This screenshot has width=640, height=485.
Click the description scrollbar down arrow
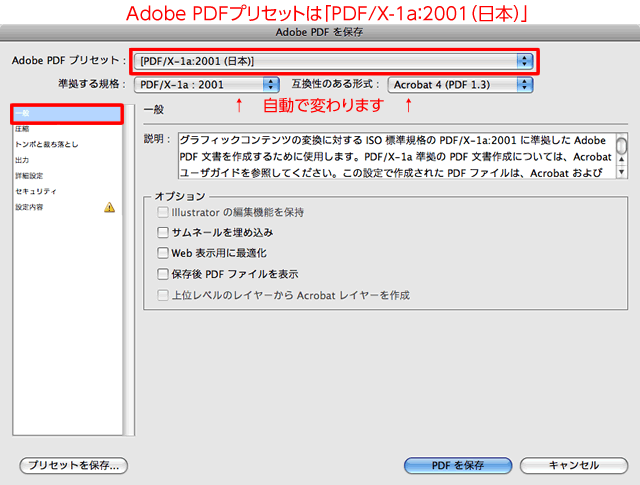[x=622, y=172]
